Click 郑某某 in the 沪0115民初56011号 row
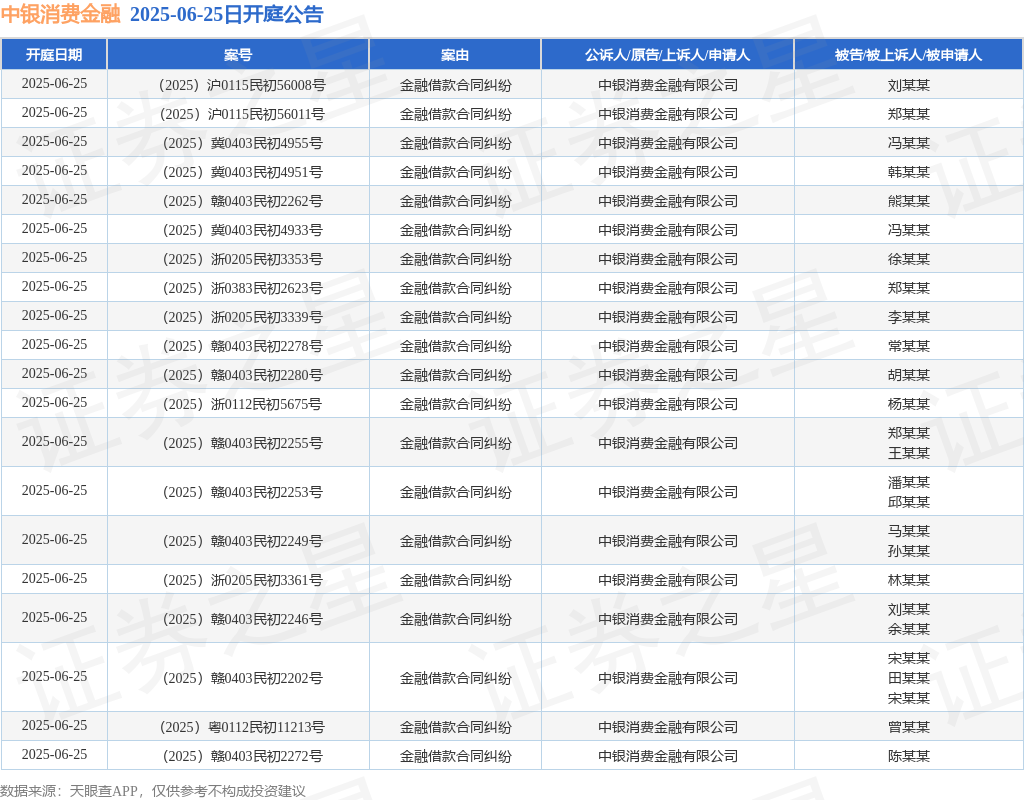This screenshot has width=1024, height=800. pyautogui.click(x=908, y=114)
